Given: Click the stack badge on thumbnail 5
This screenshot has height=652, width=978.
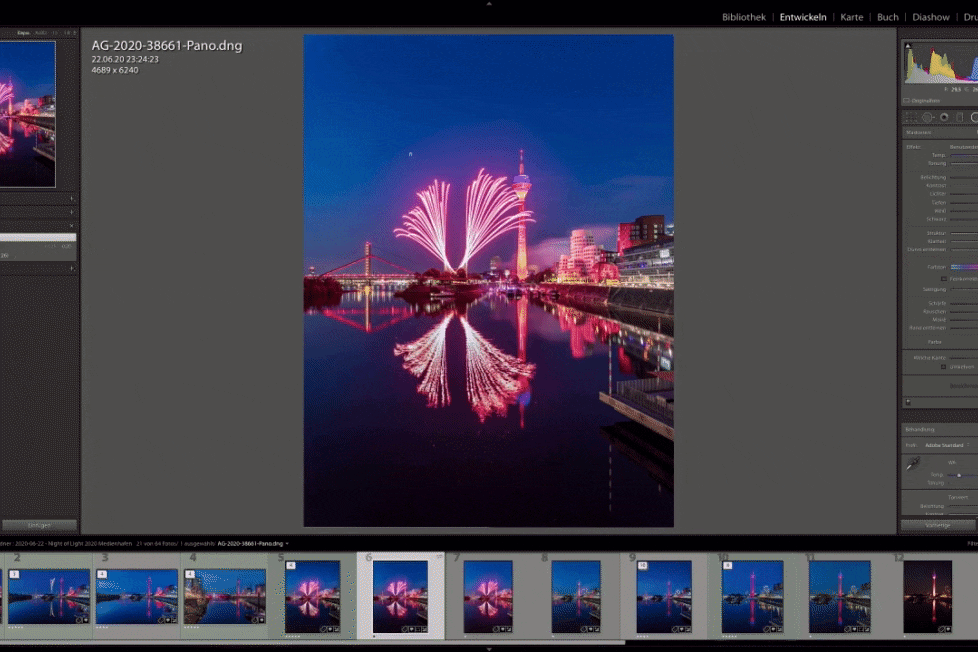Looking at the screenshot, I should click(290, 565).
